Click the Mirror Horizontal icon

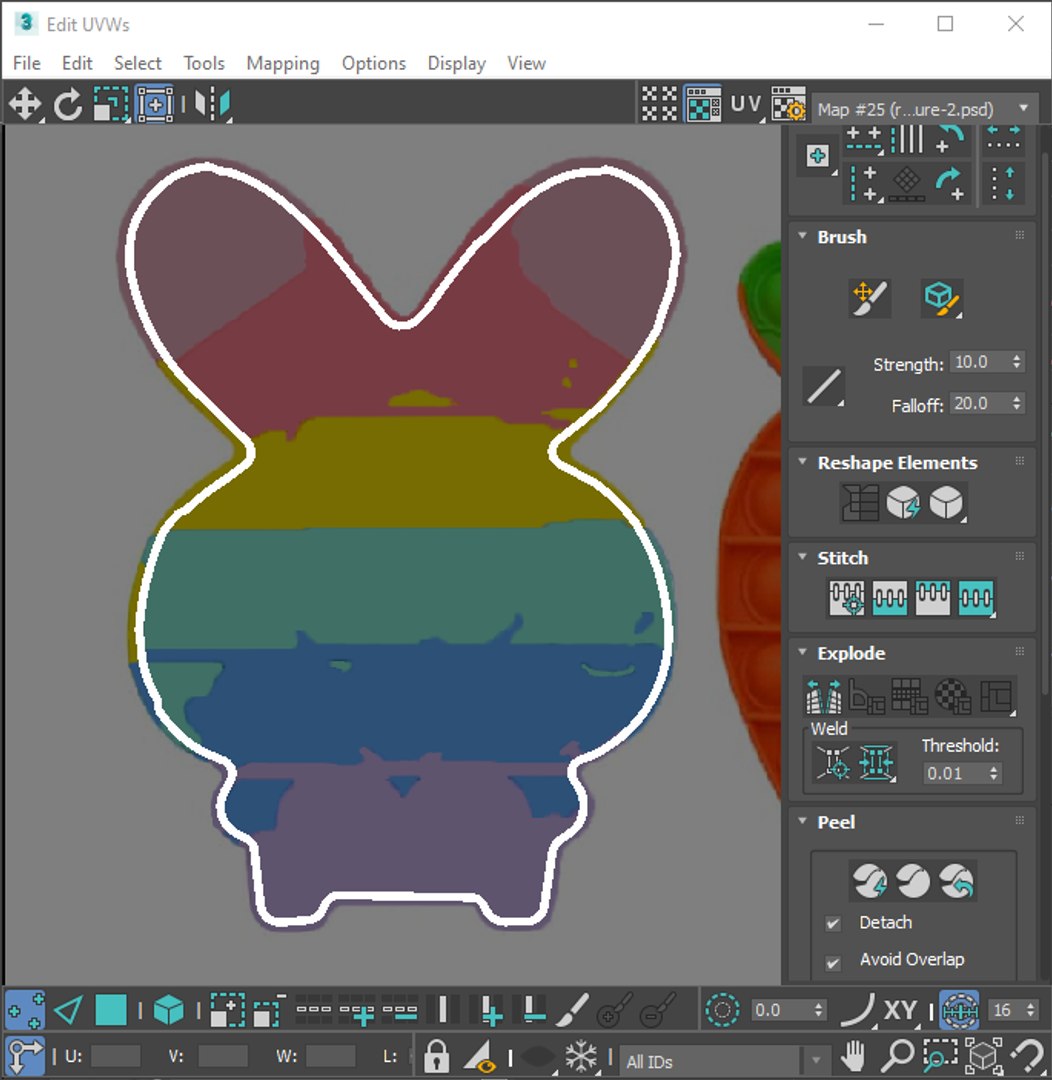[x=212, y=105]
